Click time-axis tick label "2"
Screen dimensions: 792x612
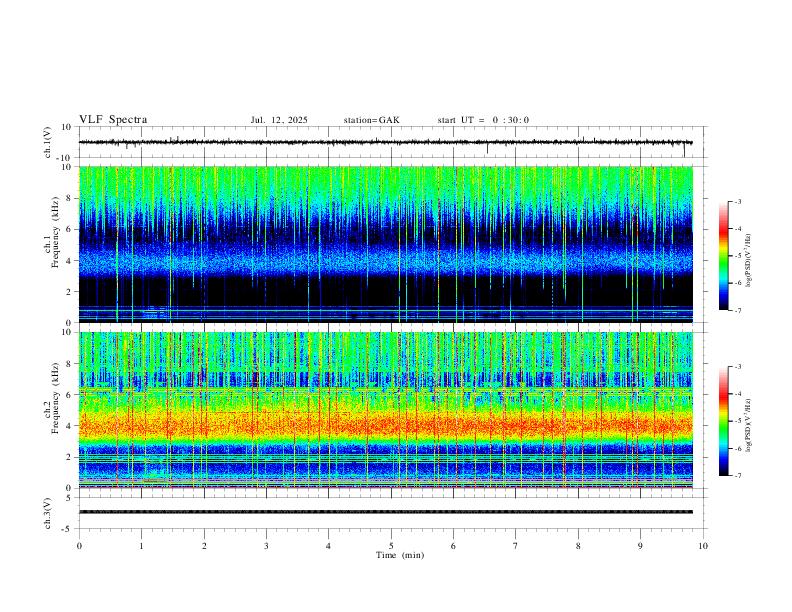pos(204,546)
